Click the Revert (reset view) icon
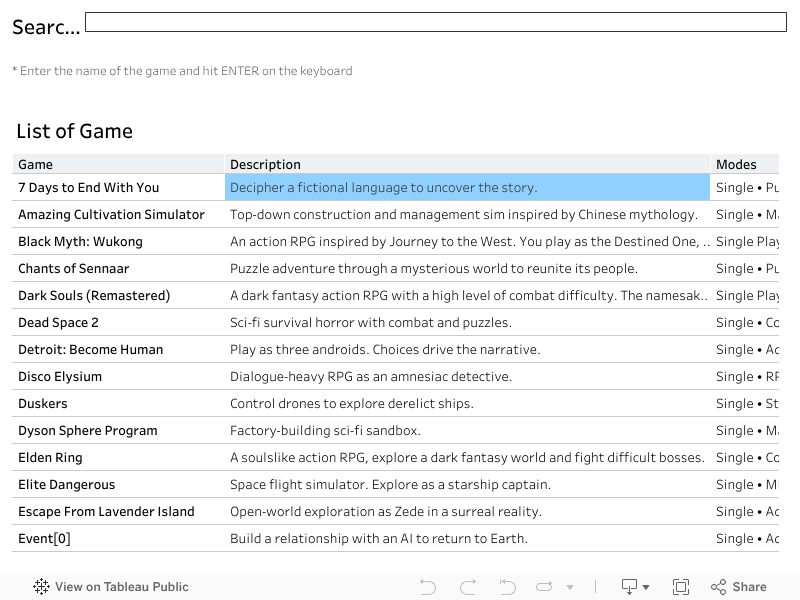The height and width of the screenshot is (600, 800). 507,587
